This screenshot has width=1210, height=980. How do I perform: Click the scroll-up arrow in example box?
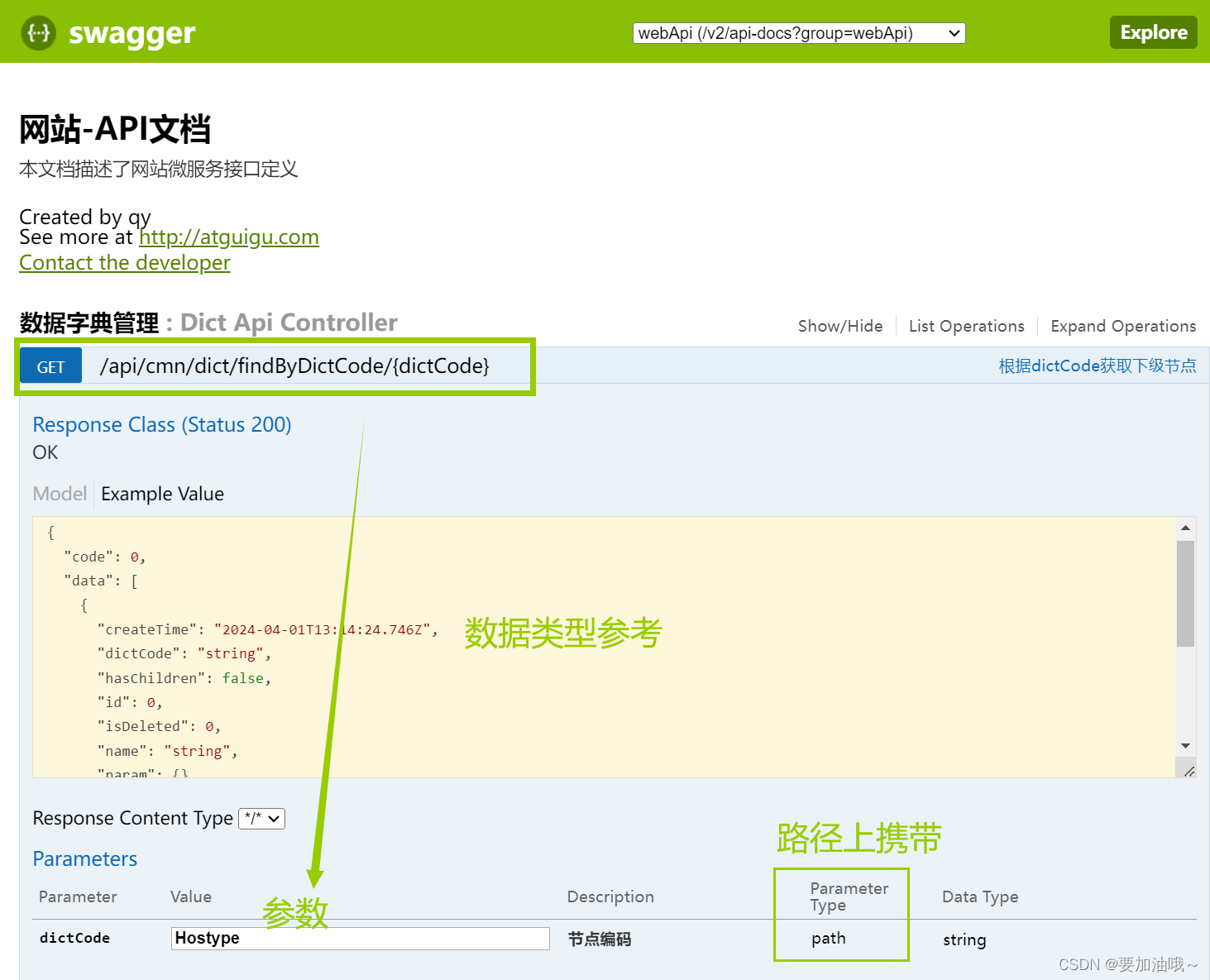click(1184, 529)
